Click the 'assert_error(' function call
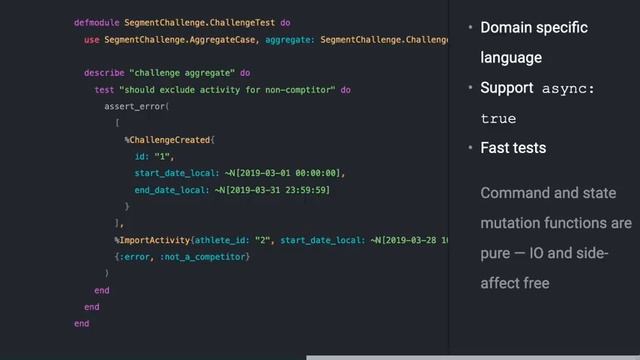 136,107
